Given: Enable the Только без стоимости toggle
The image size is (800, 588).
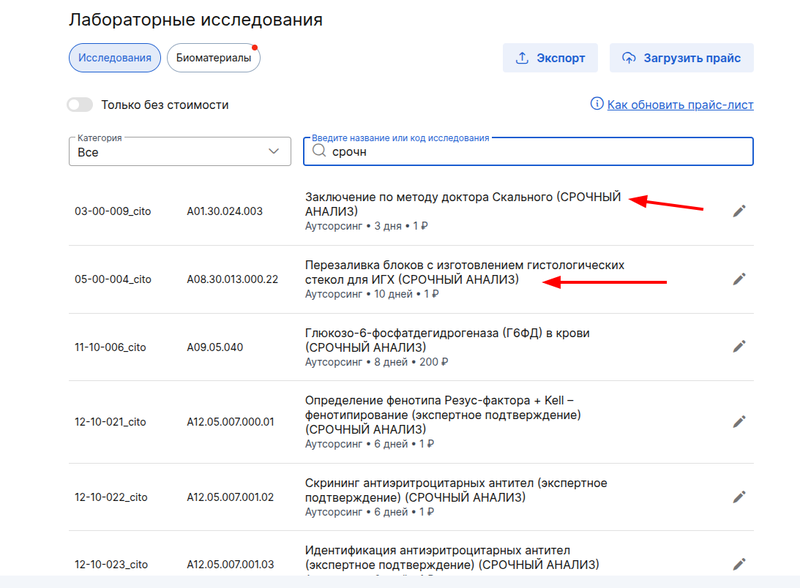Looking at the screenshot, I should (x=80, y=104).
